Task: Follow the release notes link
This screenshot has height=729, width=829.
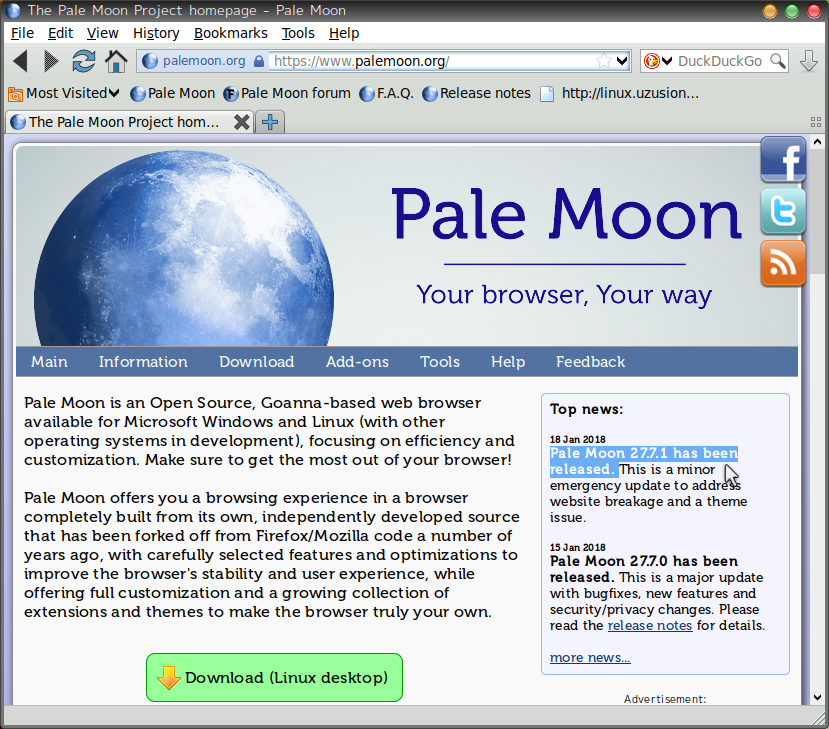Action: pyautogui.click(x=650, y=625)
